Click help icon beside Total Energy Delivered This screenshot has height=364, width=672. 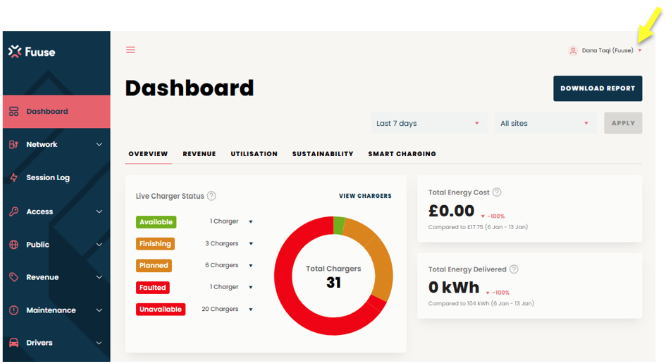coord(514,269)
